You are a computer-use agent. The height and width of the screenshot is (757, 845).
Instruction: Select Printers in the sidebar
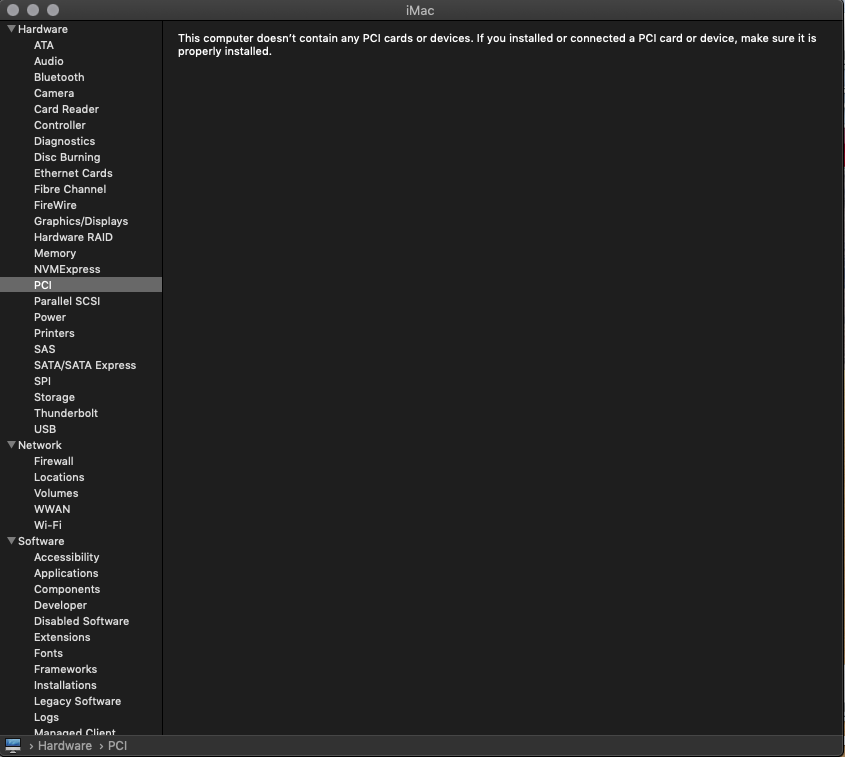pos(54,333)
